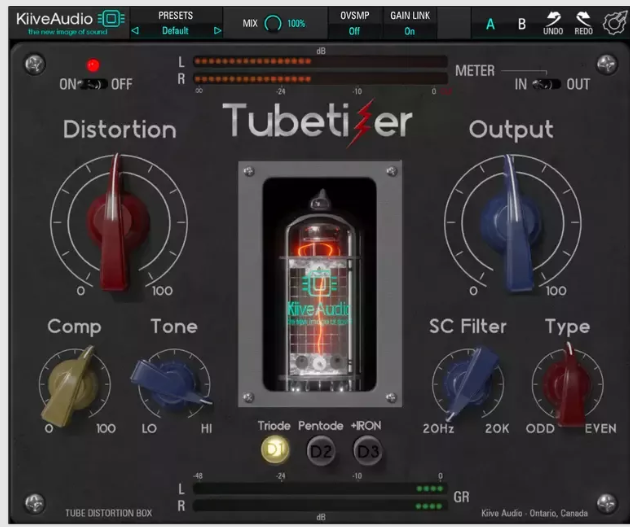Screen dimensions: 630x527
Task: Toggle the Gain Link On setting
Action: click(x=409, y=31)
